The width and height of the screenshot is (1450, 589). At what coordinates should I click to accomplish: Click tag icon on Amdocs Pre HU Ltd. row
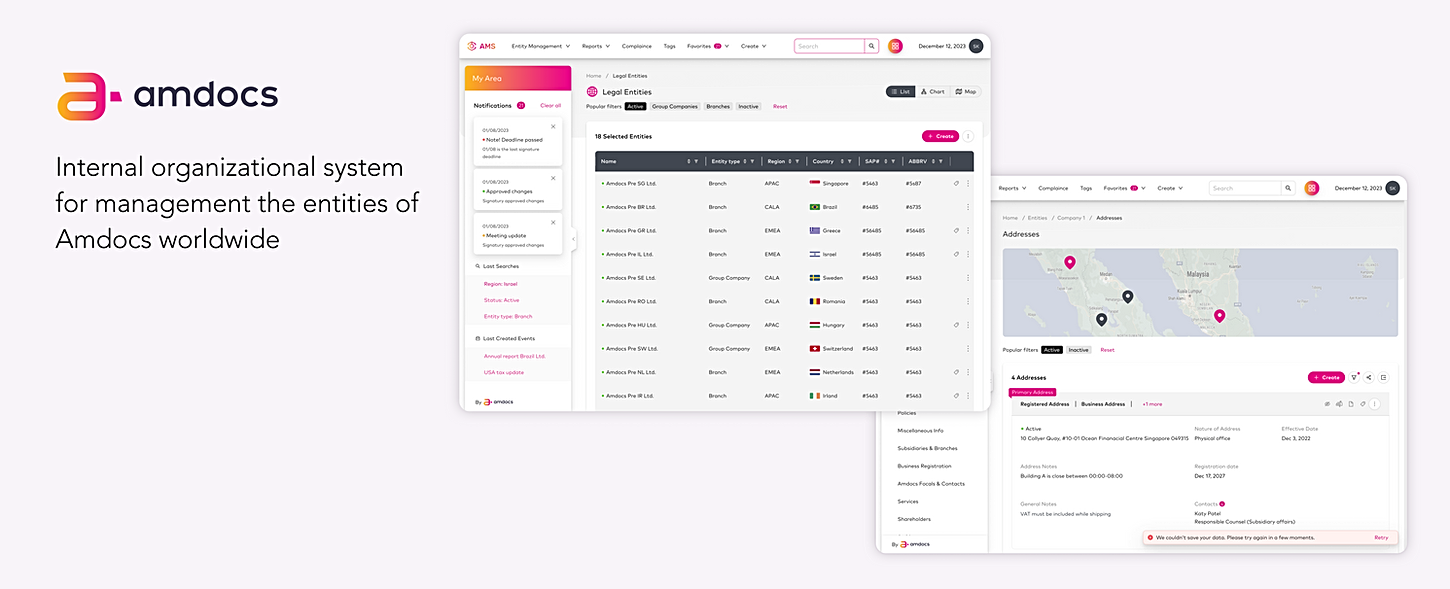956,325
